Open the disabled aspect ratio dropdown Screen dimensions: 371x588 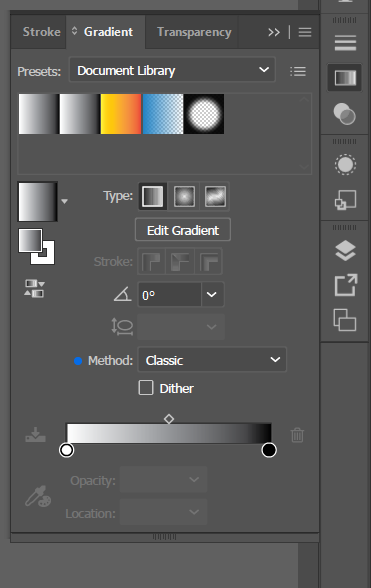181,327
